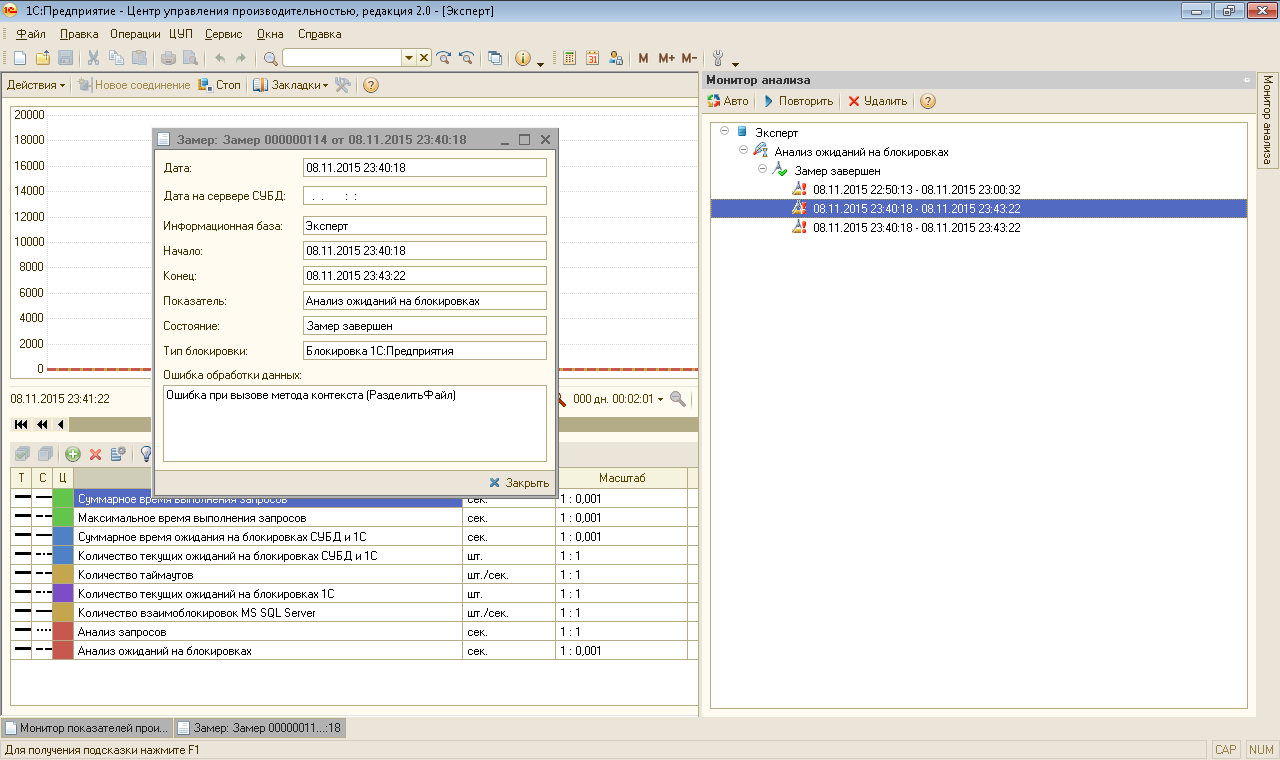Click green color cell of Максимальное время row
The height and width of the screenshot is (760, 1280).
63,518
